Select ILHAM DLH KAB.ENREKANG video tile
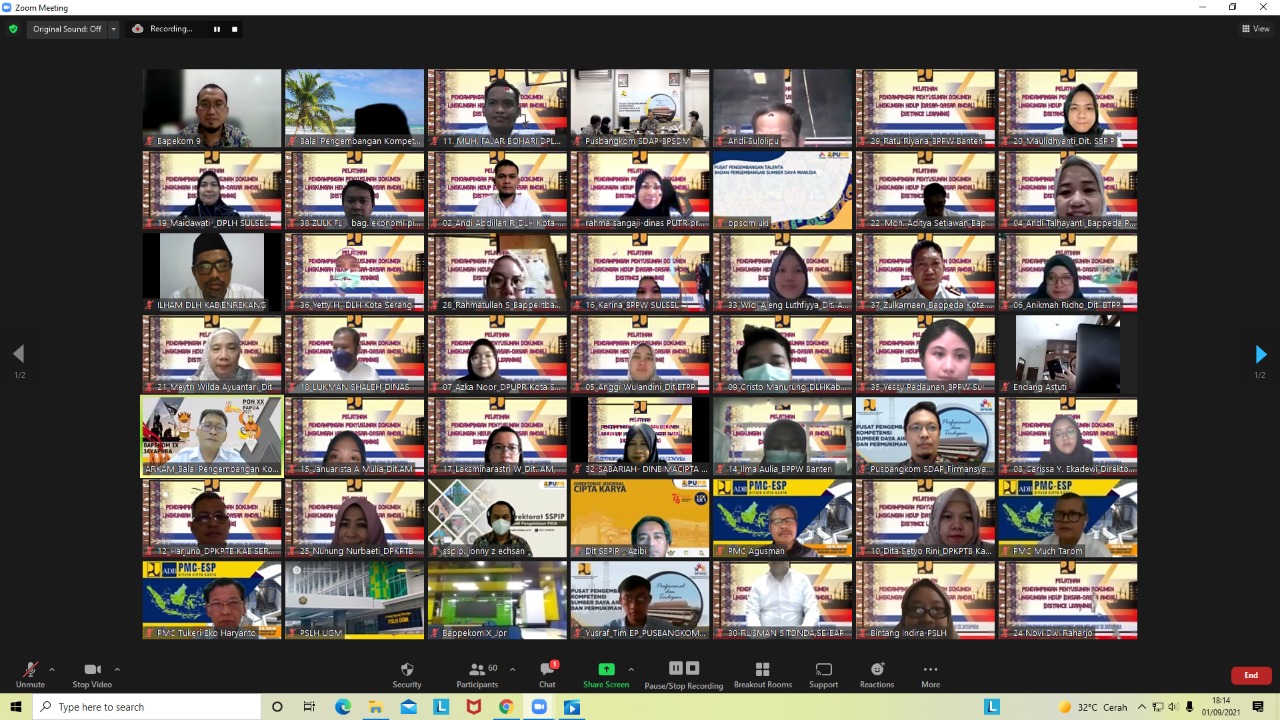Screen dimensions: 1280x720 click(x=212, y=272)
